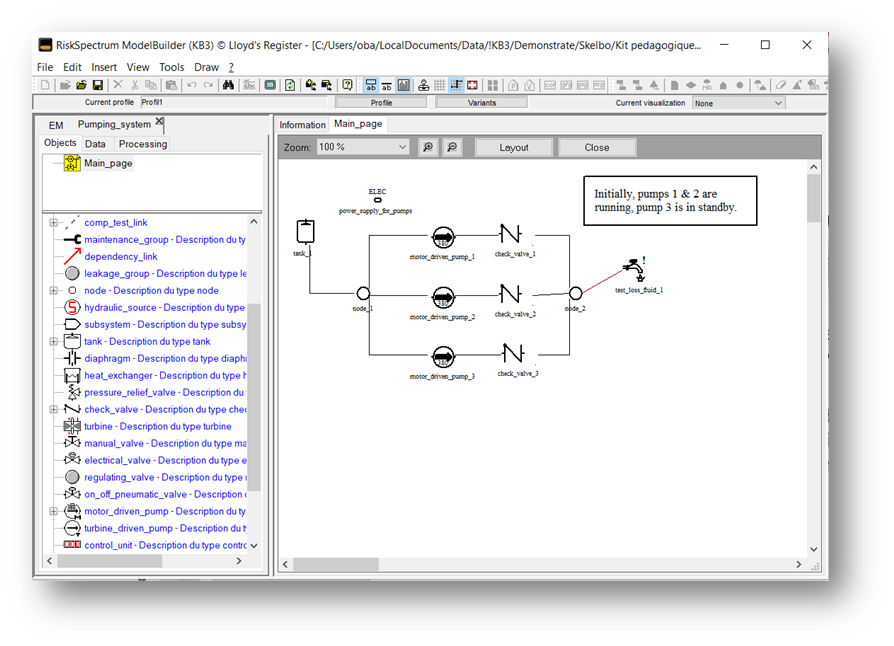Viewport: 894px width, 646px height.
Task: Expand the tank tree entry
Action: point(54,342)
